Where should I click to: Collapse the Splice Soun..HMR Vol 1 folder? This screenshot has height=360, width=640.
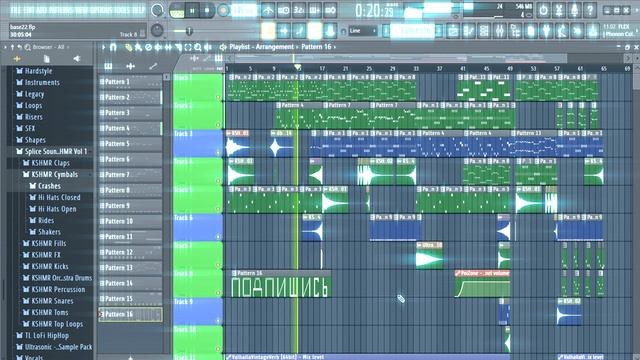click(x=51, y=151)
